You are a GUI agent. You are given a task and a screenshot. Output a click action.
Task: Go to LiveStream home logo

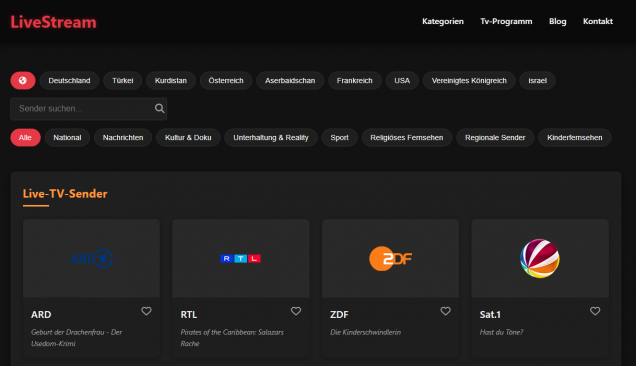point(54,22)
